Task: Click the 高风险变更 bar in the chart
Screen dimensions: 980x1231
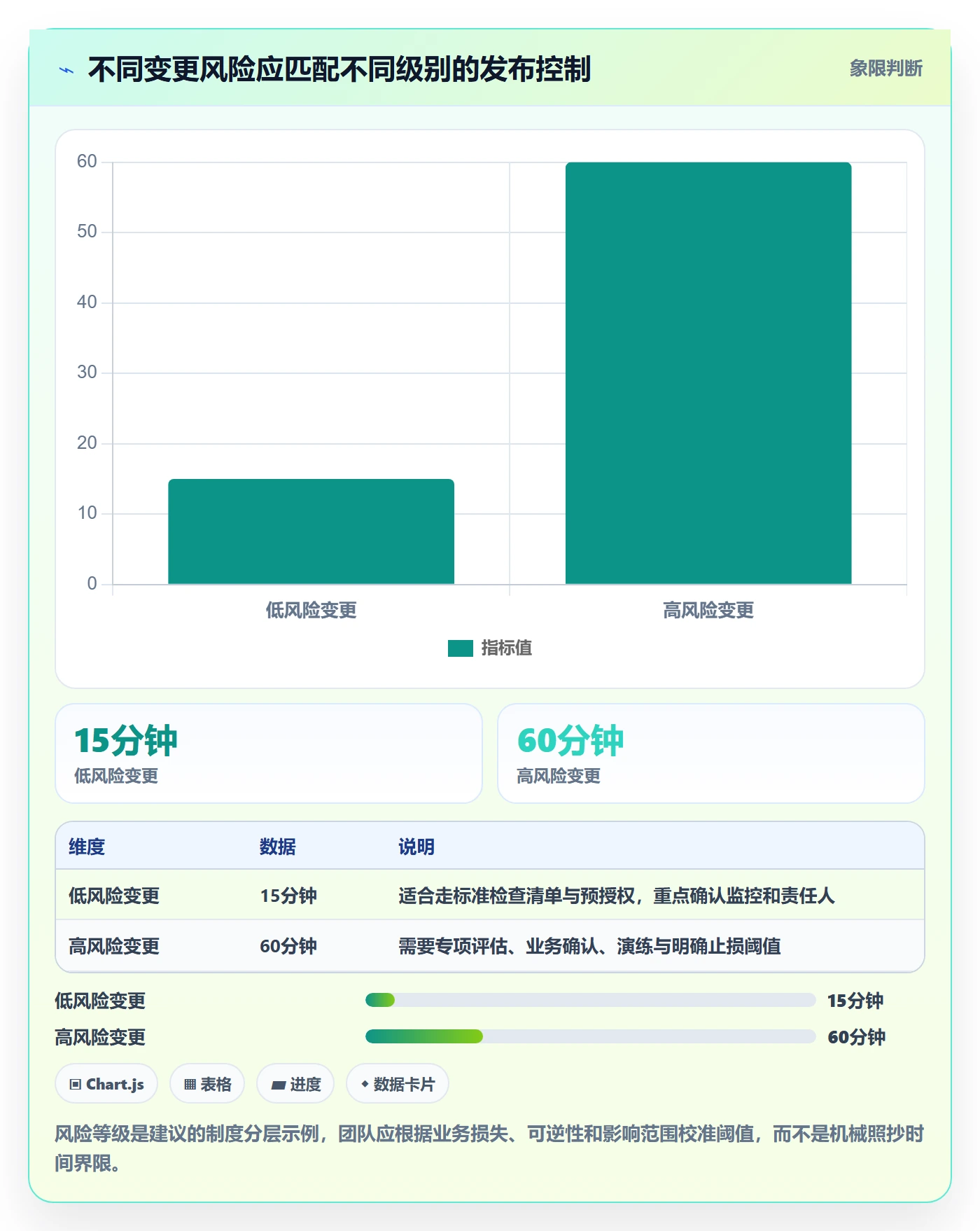Action: coord(708,373)
